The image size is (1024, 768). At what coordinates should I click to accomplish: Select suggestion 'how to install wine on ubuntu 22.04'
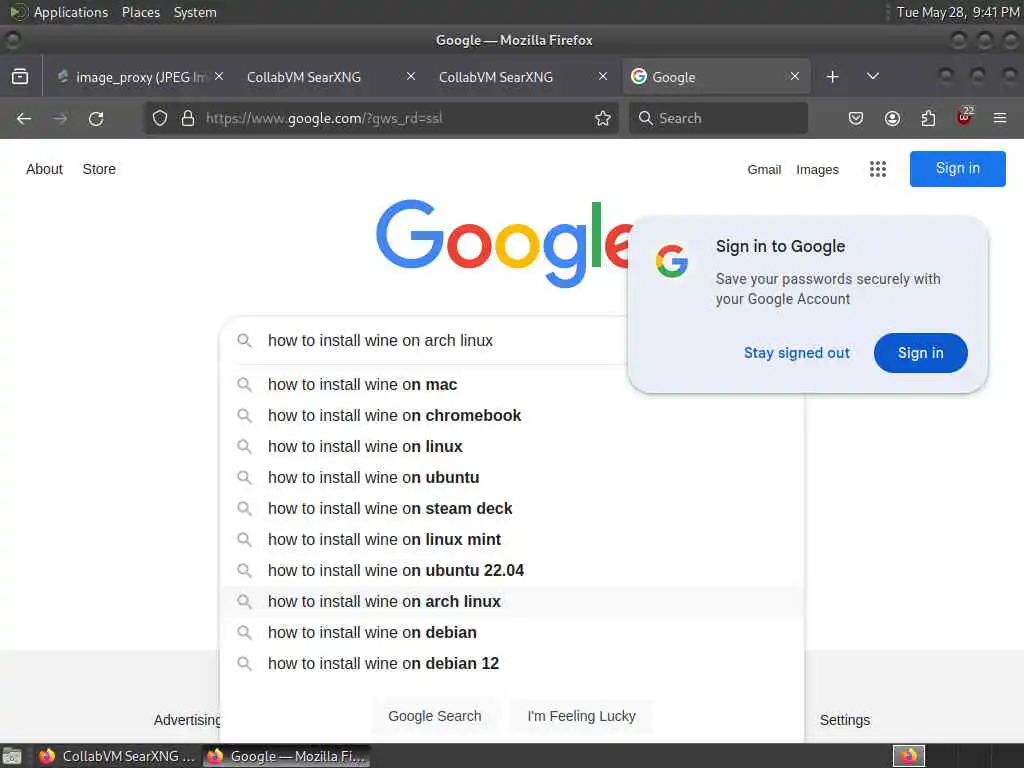coord(513,571)
